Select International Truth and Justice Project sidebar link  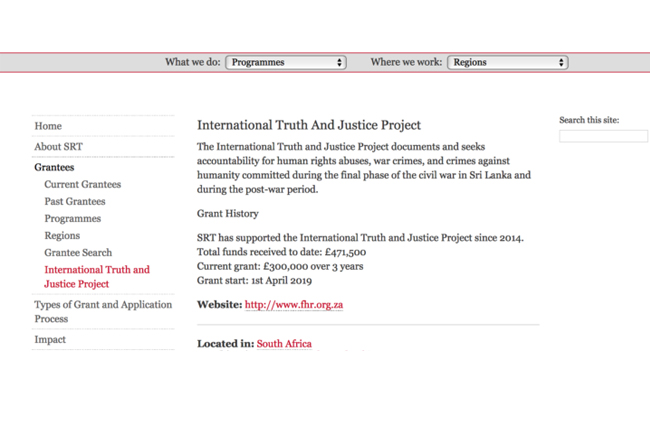click(97, 277)
